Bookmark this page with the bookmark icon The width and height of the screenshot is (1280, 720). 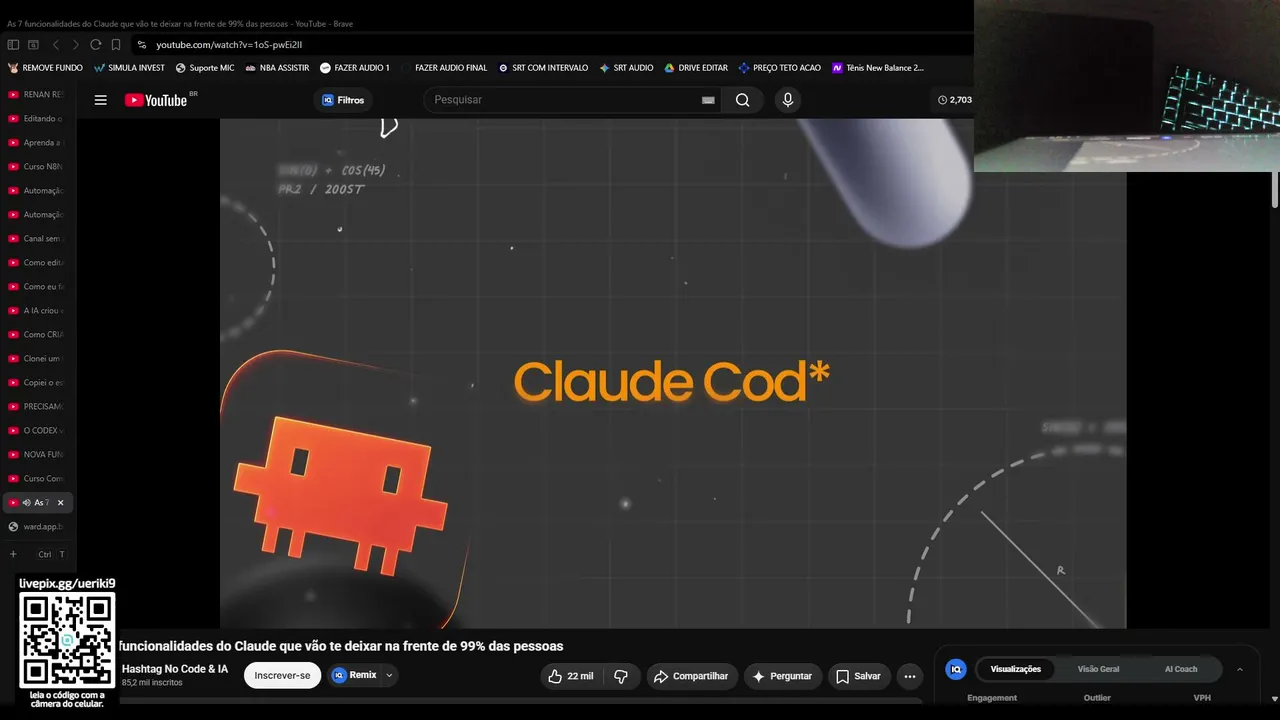point(116,45)
